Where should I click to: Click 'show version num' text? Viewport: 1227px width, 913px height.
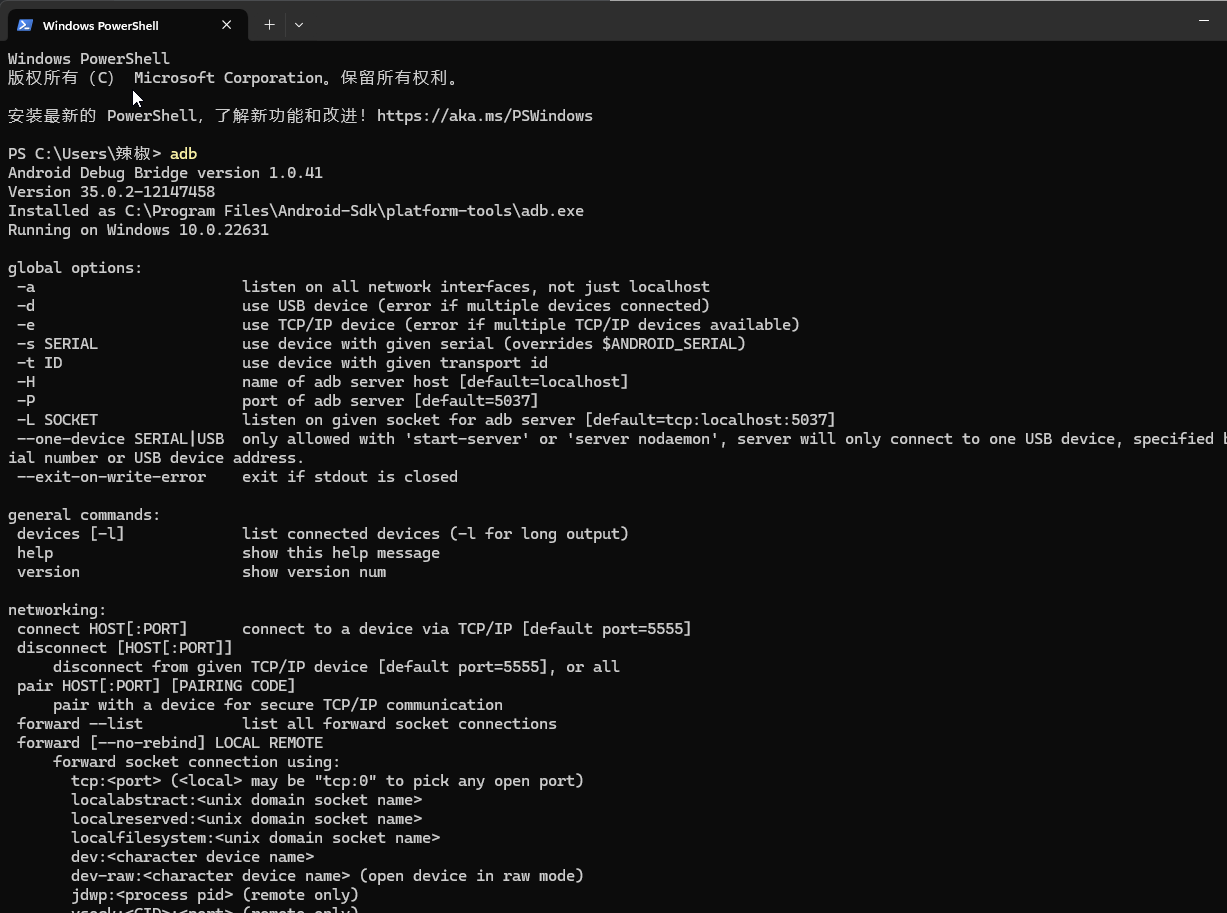314,572
